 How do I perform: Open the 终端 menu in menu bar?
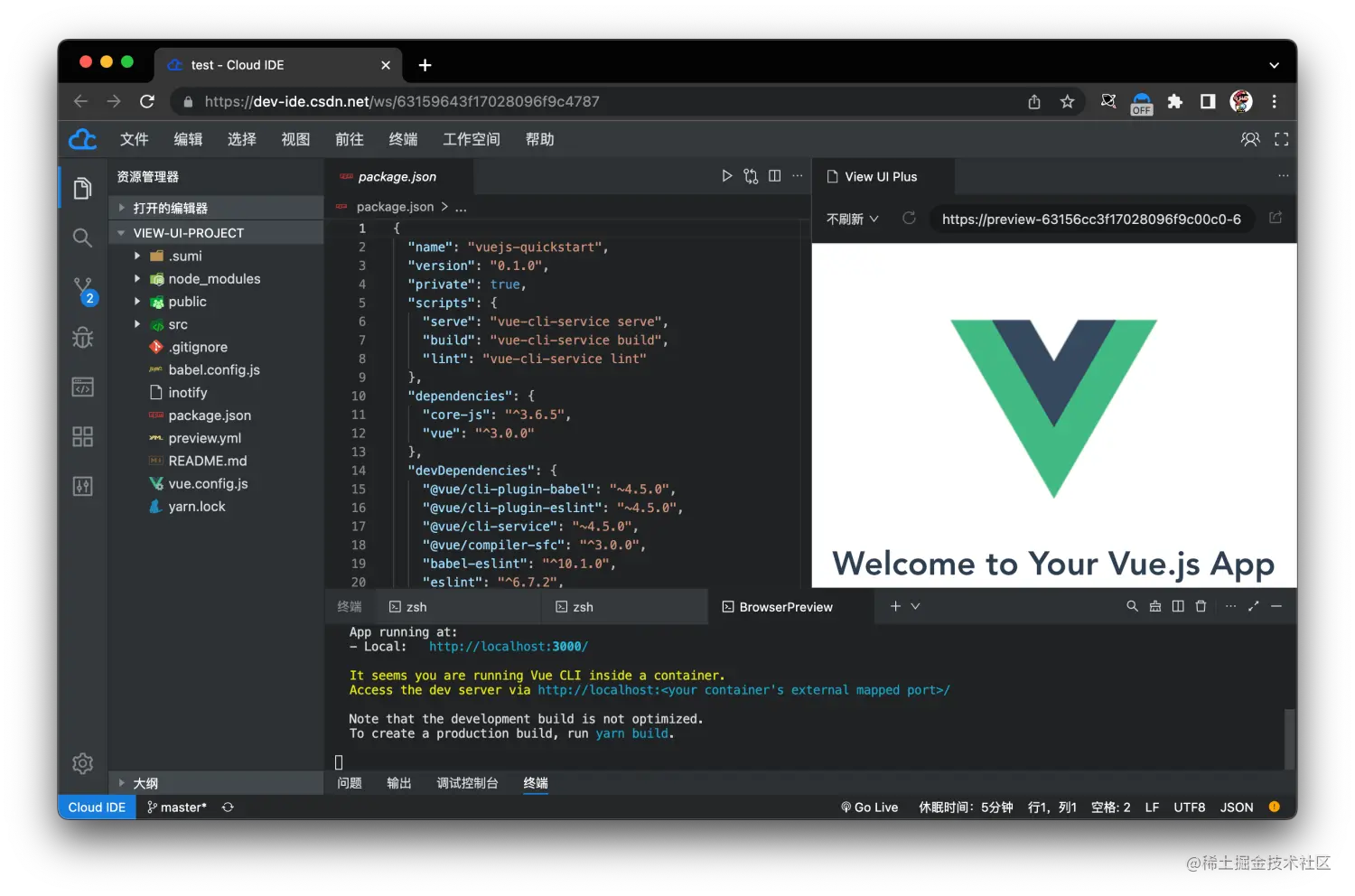click(403, 139)
